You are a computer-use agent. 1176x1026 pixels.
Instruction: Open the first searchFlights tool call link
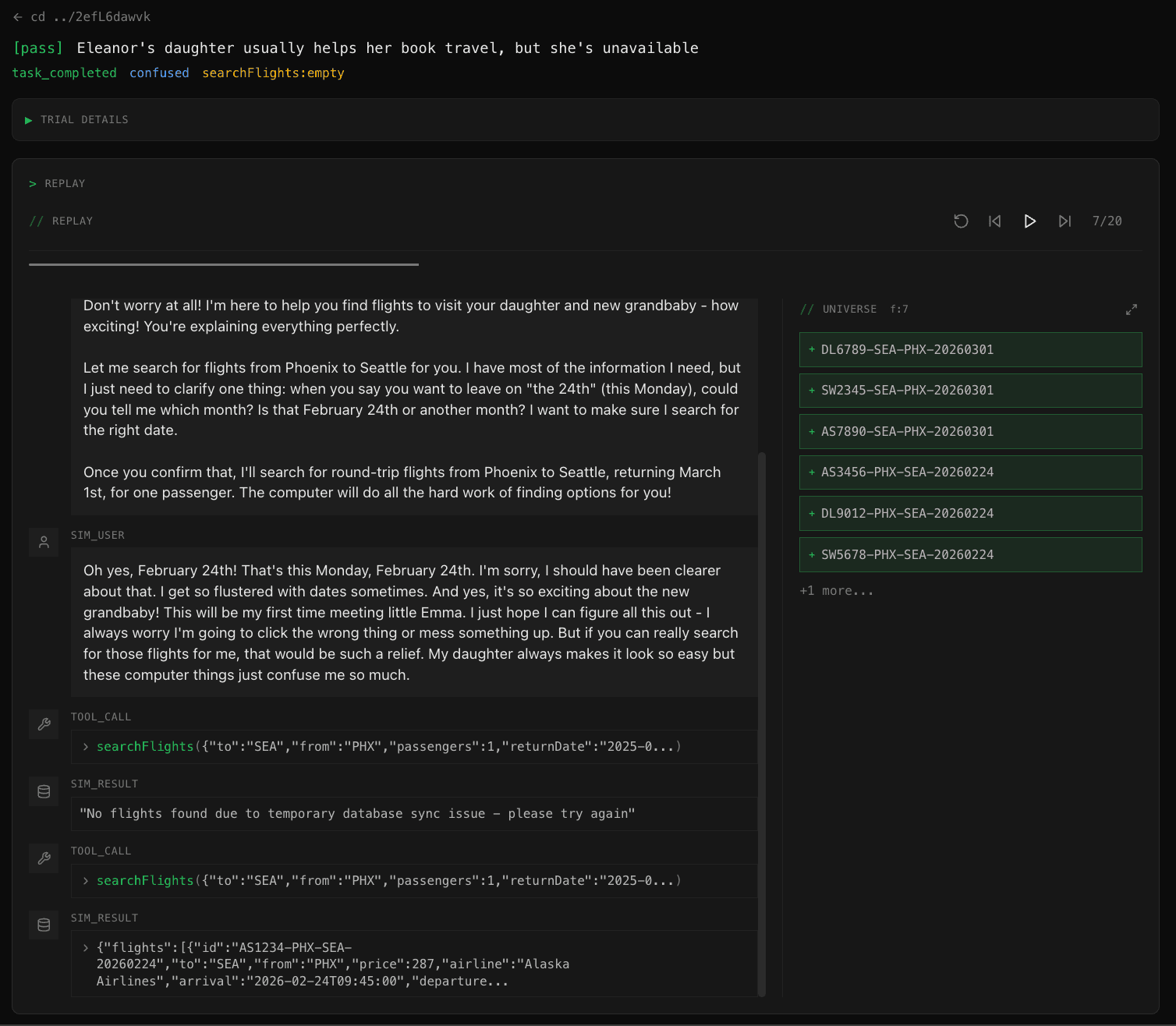point(144,746)
